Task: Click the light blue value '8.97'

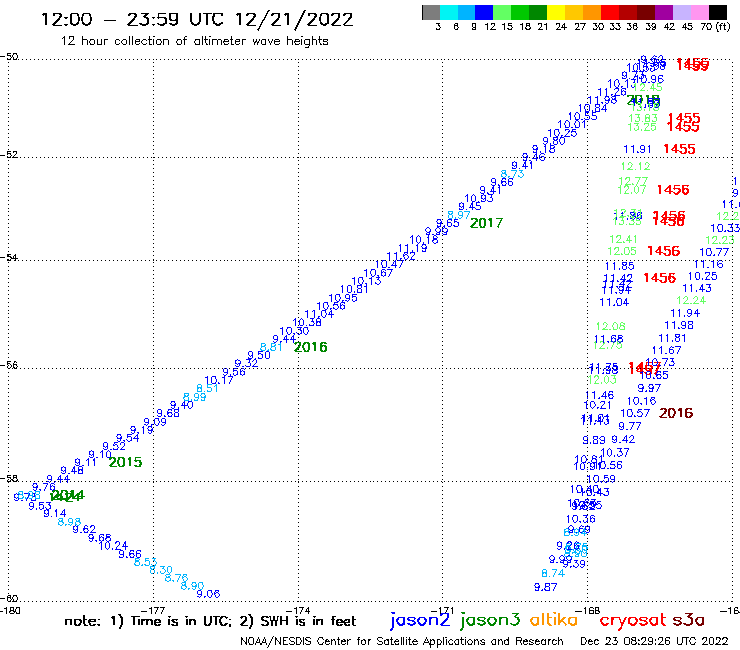Action: 459,215
